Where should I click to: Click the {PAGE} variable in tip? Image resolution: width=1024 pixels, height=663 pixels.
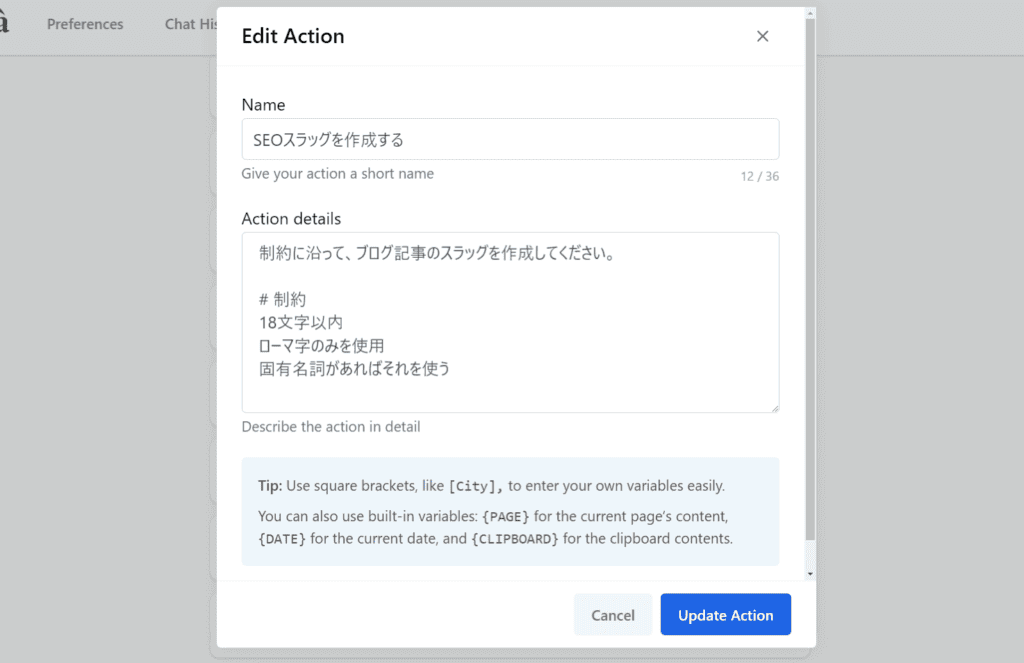[505, 517]
